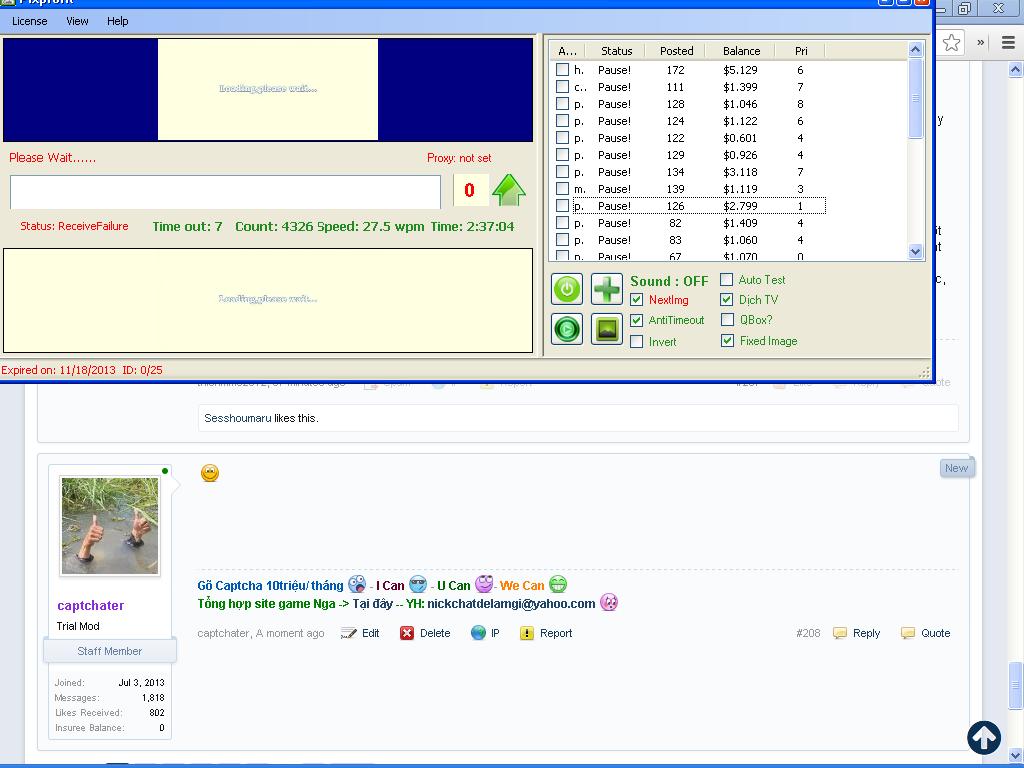Uncheck the NextImg checkbox
This screenshot has width=1024, height=768.
tap(637, 300)
